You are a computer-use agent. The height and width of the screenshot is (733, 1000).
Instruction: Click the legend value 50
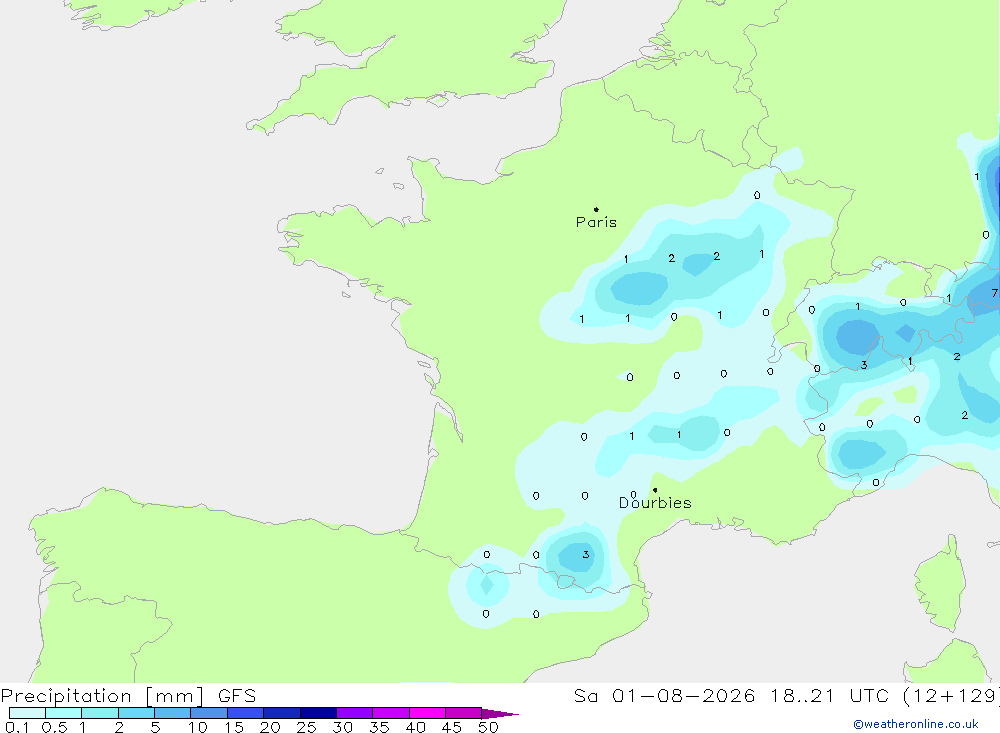(488, 727)
